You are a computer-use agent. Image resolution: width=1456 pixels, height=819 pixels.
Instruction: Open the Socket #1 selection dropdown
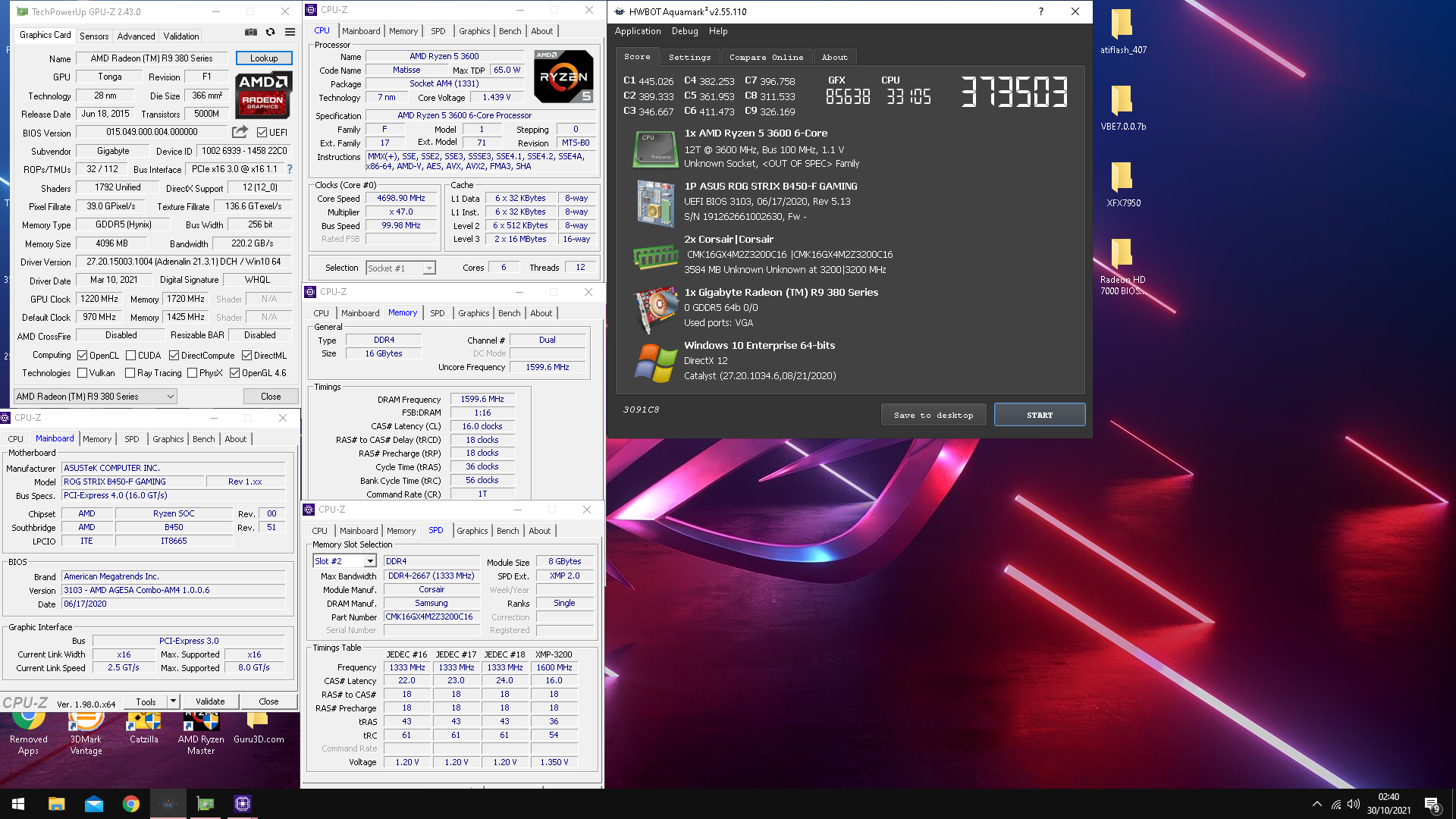click(x=400, y=268)
